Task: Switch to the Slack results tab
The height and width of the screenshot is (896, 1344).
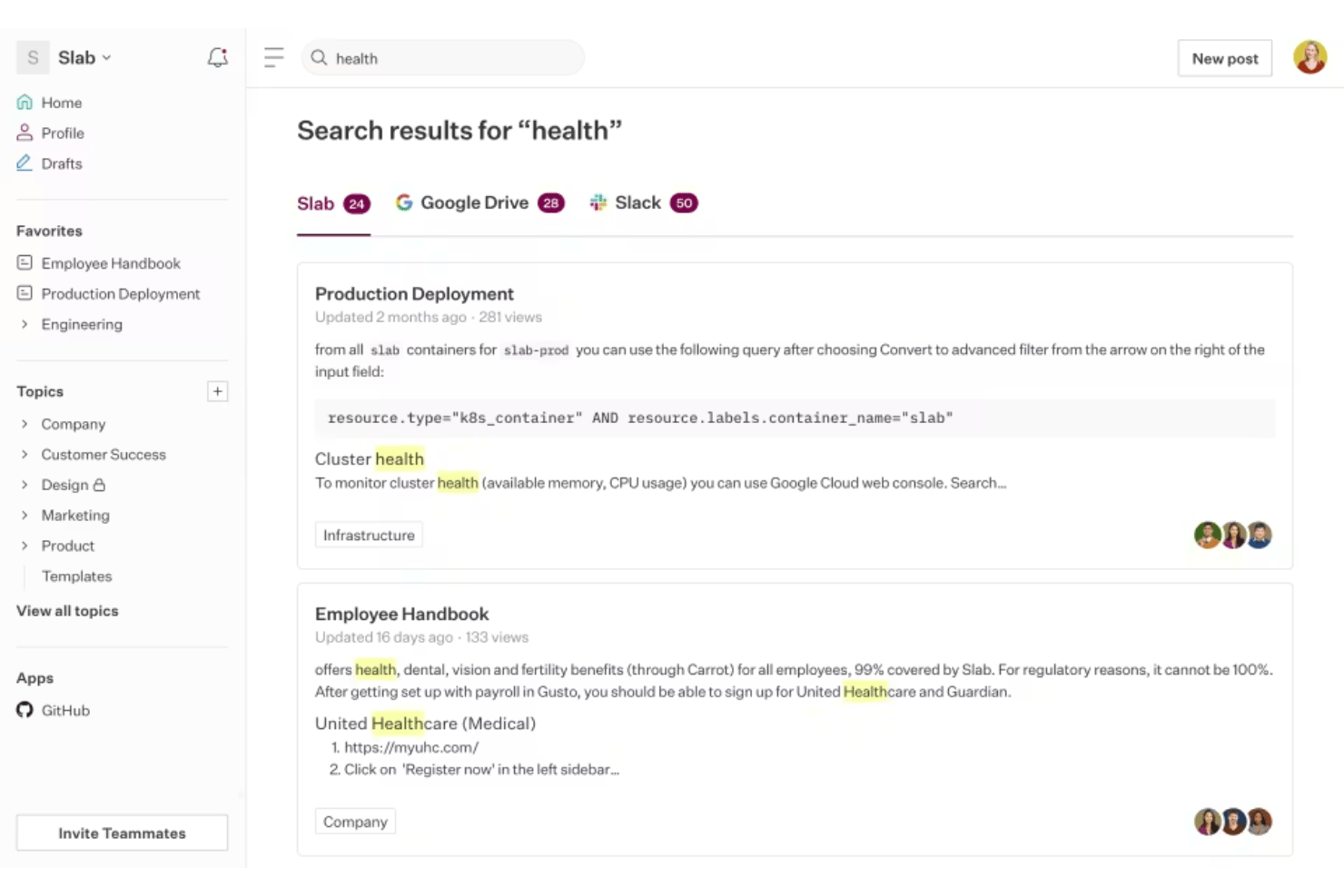Action: (x=643, y=202)
